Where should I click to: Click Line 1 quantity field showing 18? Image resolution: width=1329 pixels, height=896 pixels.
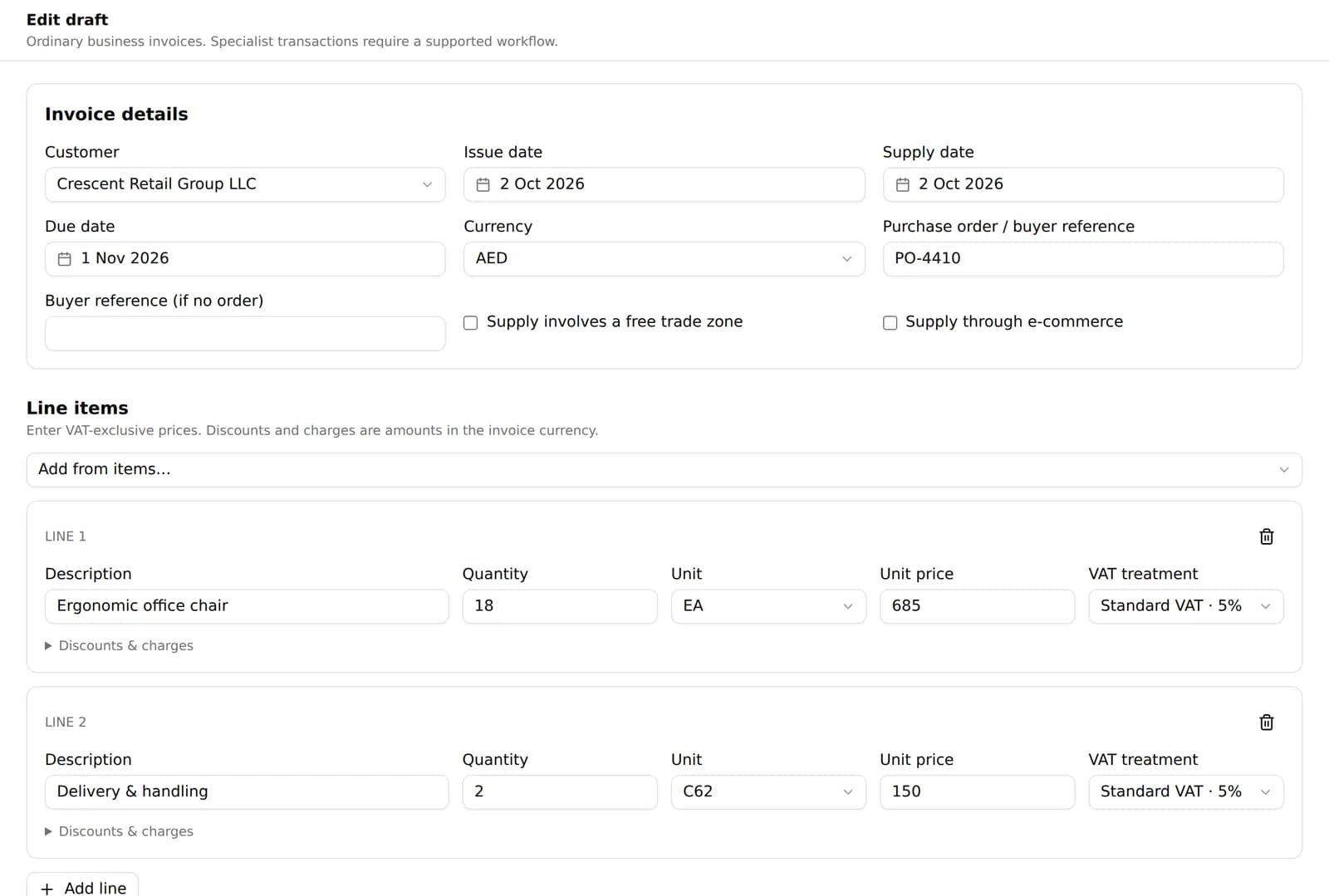tap(560, 606)
